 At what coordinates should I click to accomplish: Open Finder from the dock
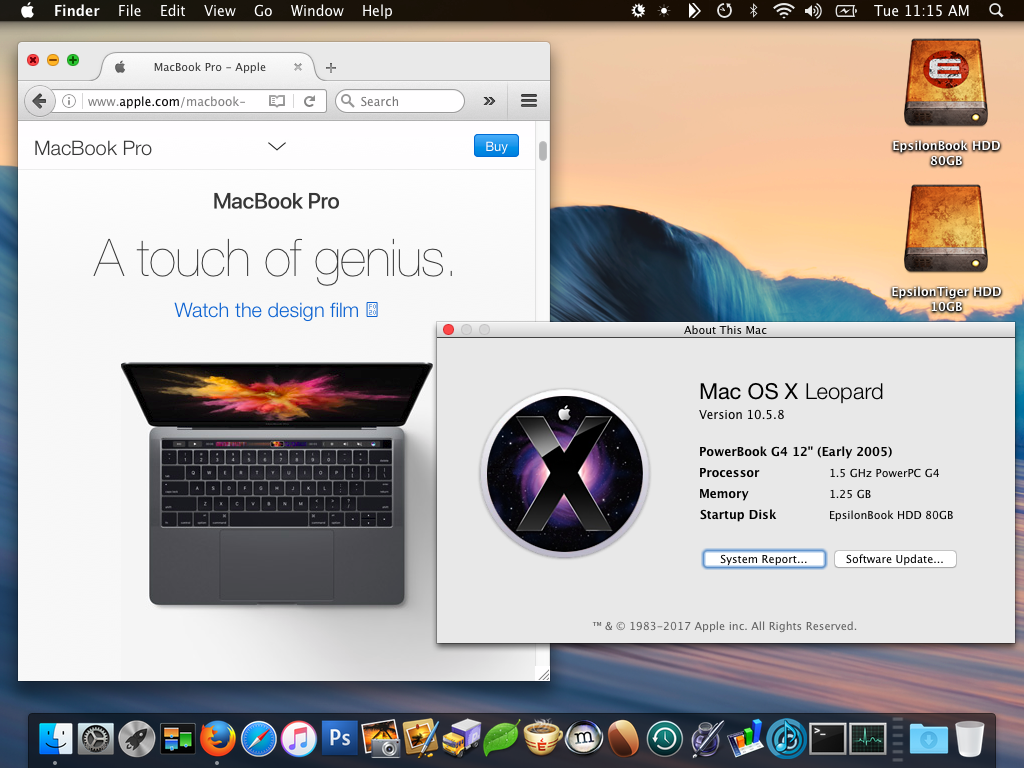[56, 739]
